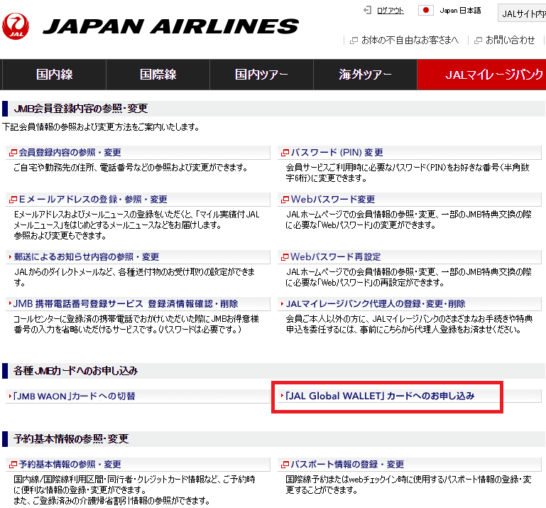Open JALマイレージバンク代理人の登録・変更・削除 link
This screenshot has height=508, width=546.
pyautogui.click(x=375, y=304)
